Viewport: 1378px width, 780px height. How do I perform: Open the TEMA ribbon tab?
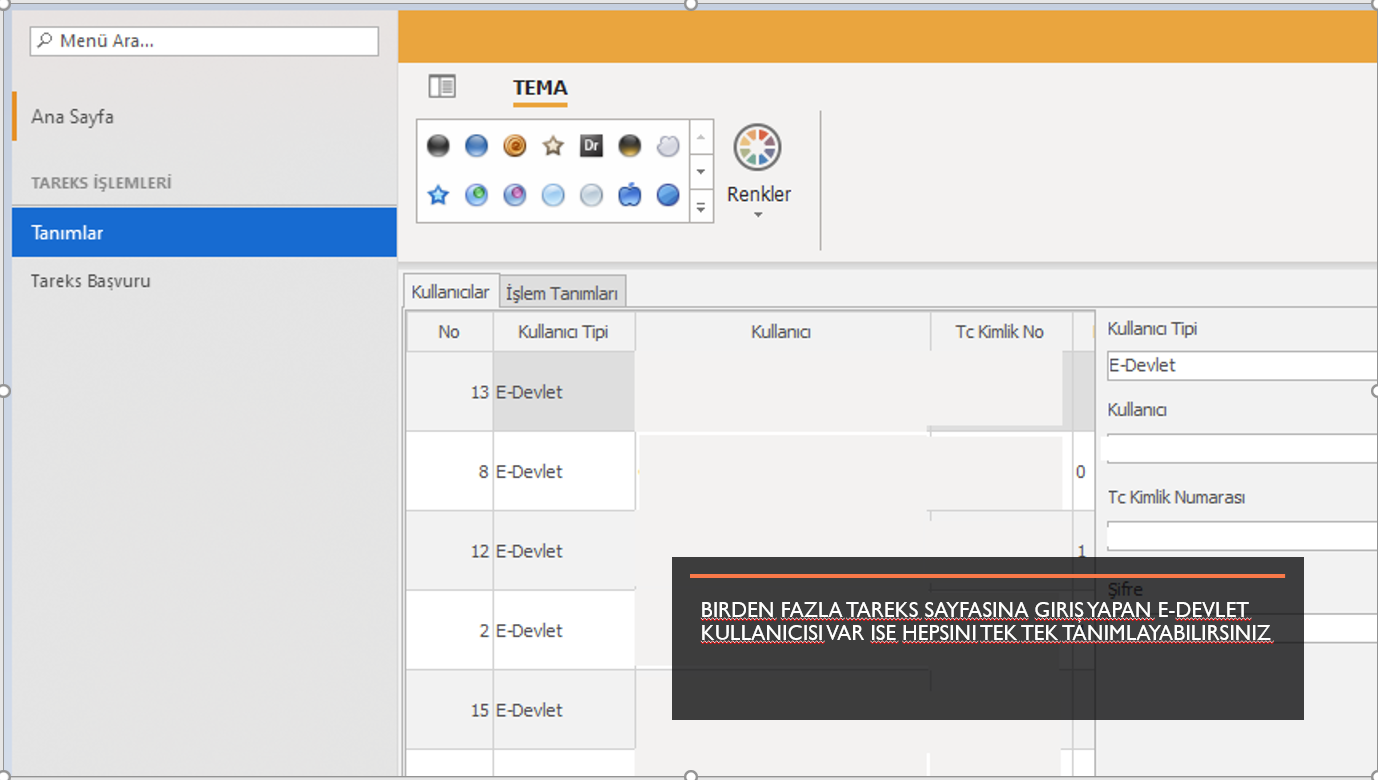540,88
